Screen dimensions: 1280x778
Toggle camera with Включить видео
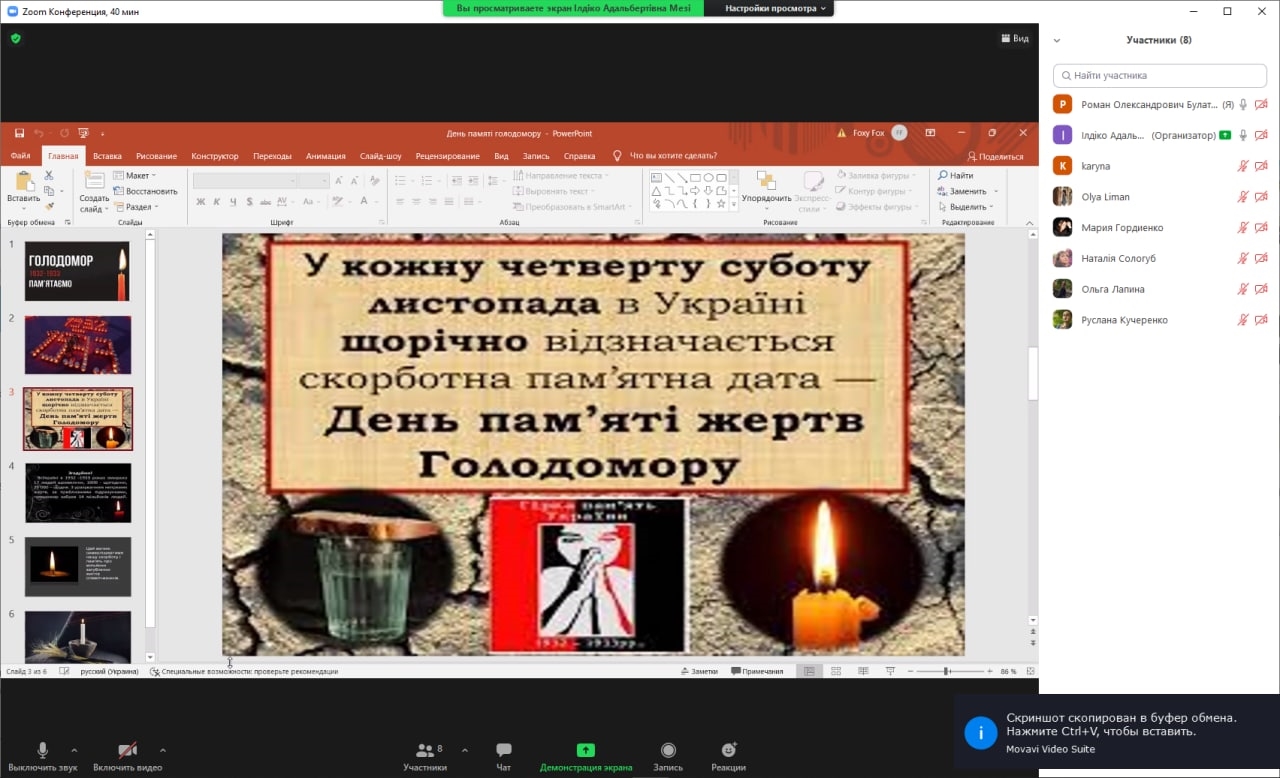pyautogui.click(x=127, y=750)
